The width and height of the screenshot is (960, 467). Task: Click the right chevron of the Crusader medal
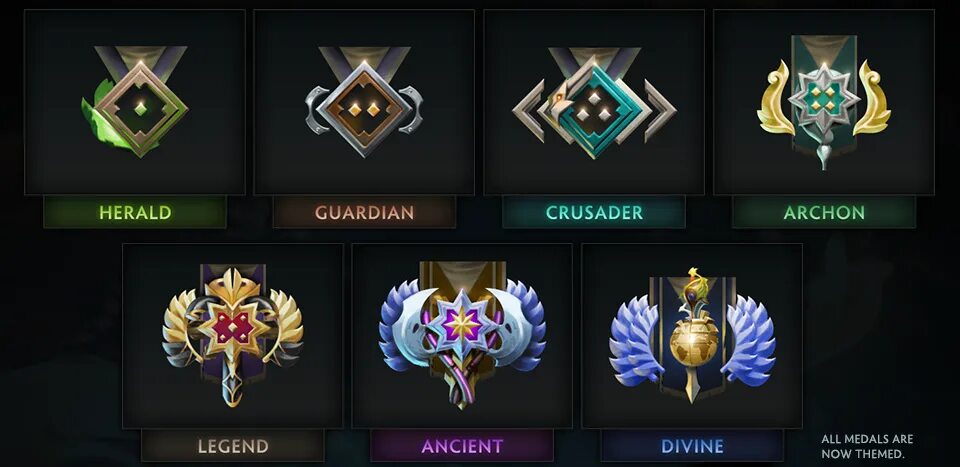[659, 111]
